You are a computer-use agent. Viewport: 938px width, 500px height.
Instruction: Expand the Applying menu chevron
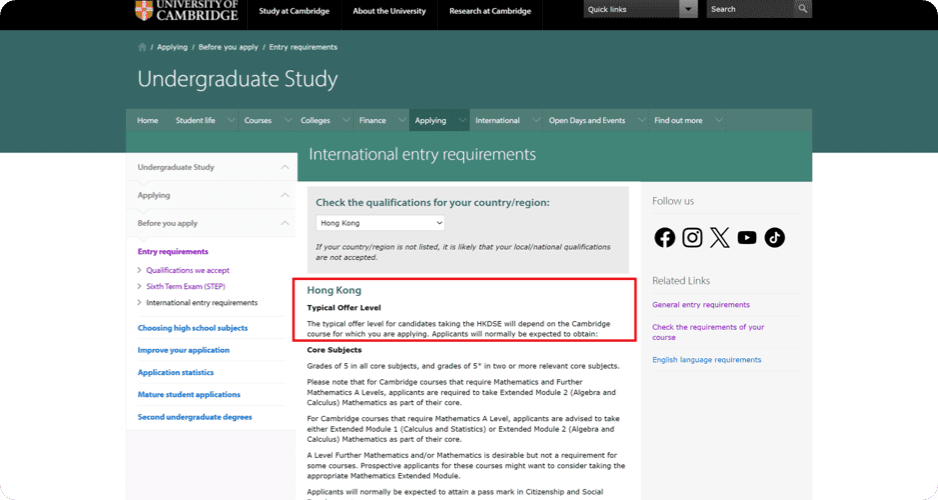pos(462,120)
